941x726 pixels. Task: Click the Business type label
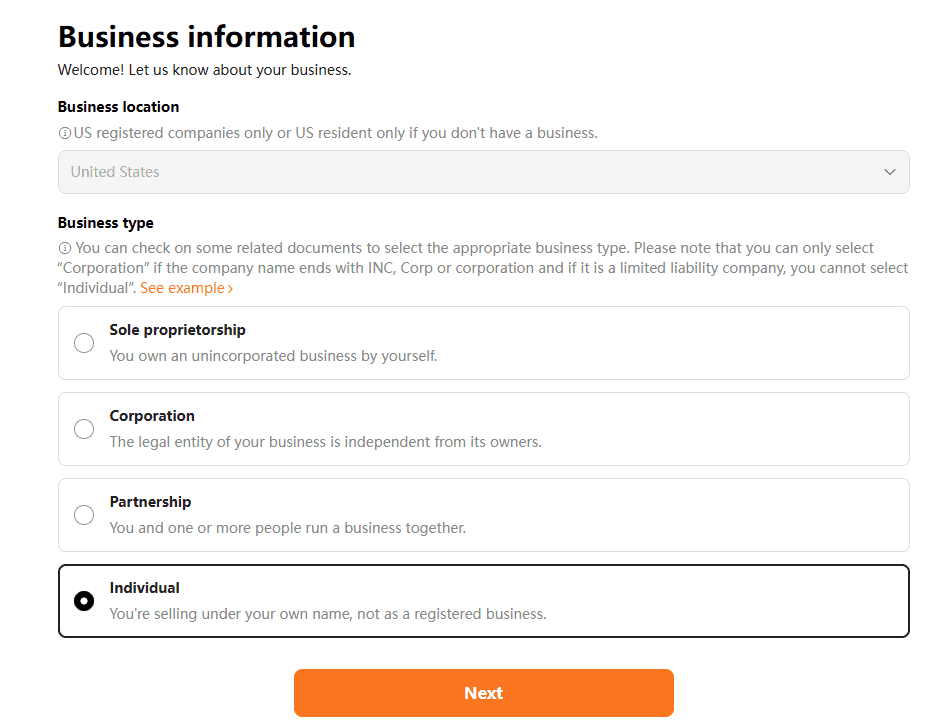pos(106,223)
